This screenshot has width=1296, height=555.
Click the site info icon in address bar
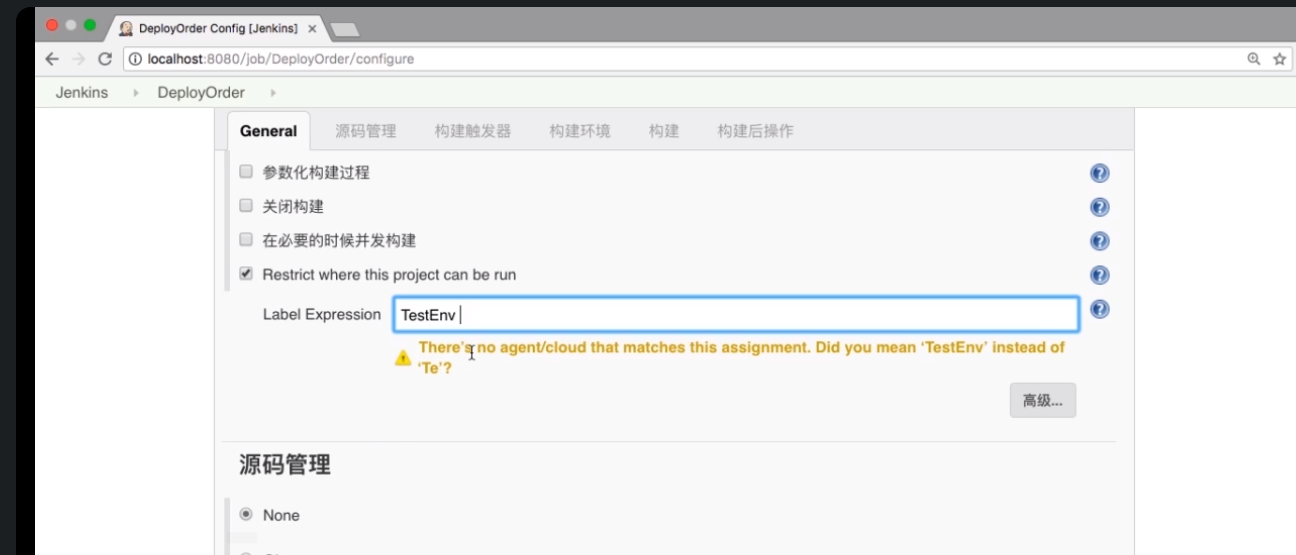[x=135, y=59]
